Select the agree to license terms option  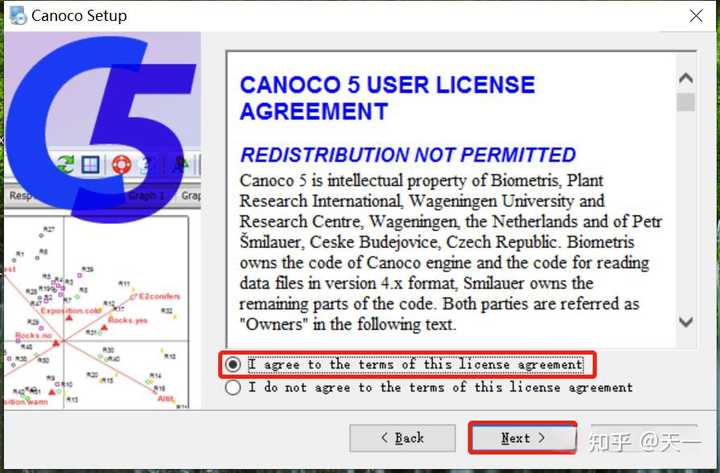click(406, 365)
